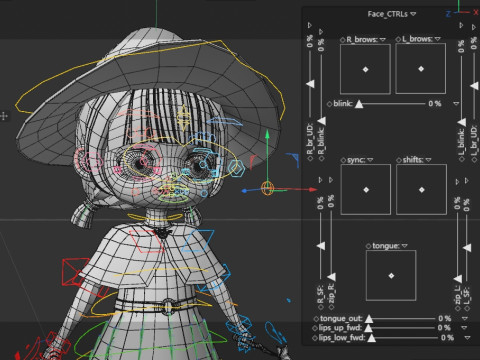Select the yellow diamond forehead controller

coord(183,118)
